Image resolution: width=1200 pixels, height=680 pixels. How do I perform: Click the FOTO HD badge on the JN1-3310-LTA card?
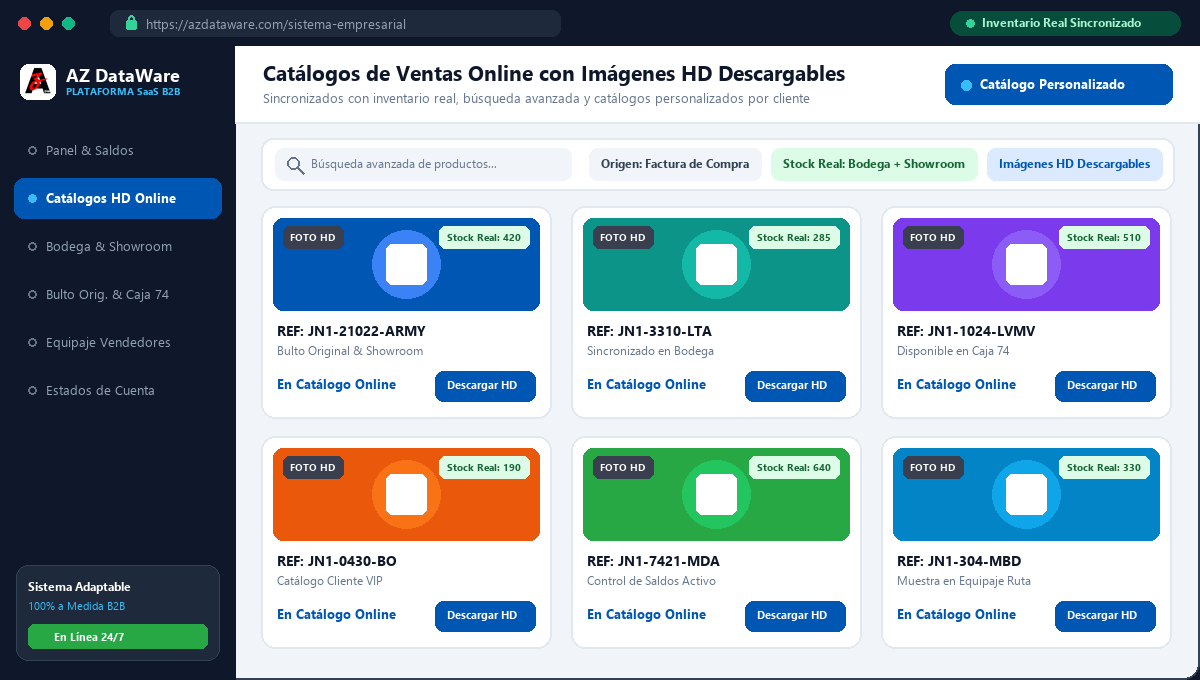(x=623, y=238)
